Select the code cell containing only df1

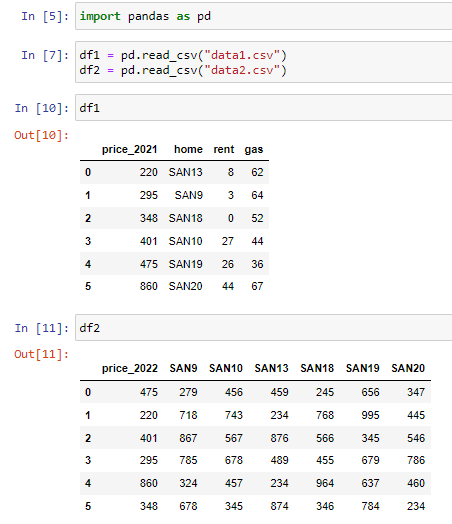pyautogui.click(x=264, y=108)
